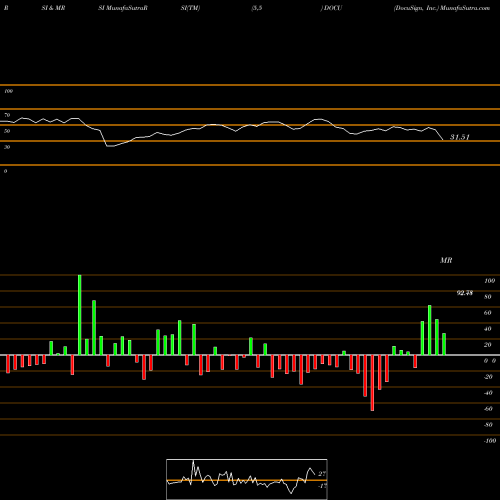Open the small overview chart thumbnail
Viewport: 500px width, 500px height.
247,479
